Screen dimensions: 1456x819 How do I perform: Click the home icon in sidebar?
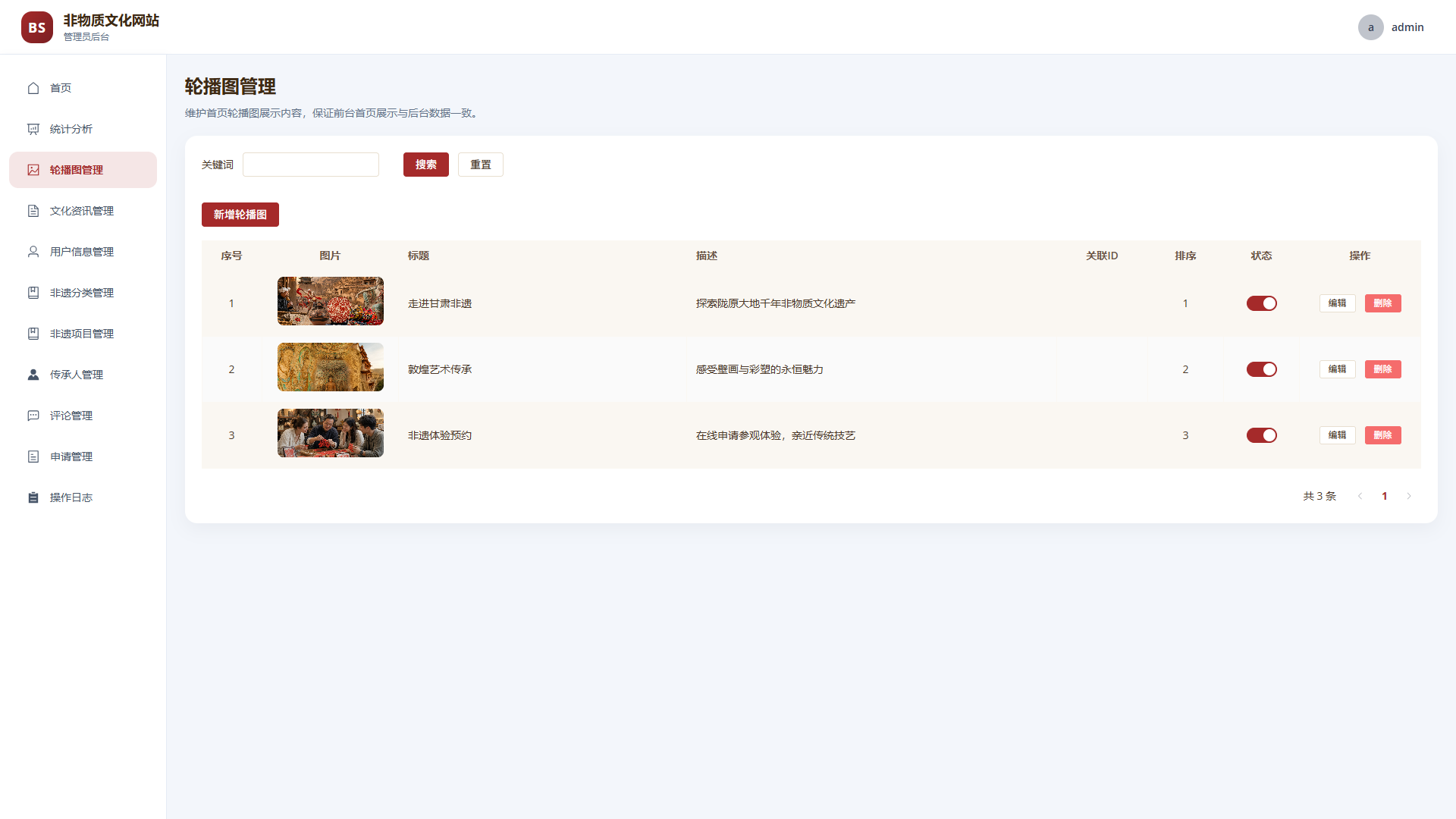click(33, 88)
